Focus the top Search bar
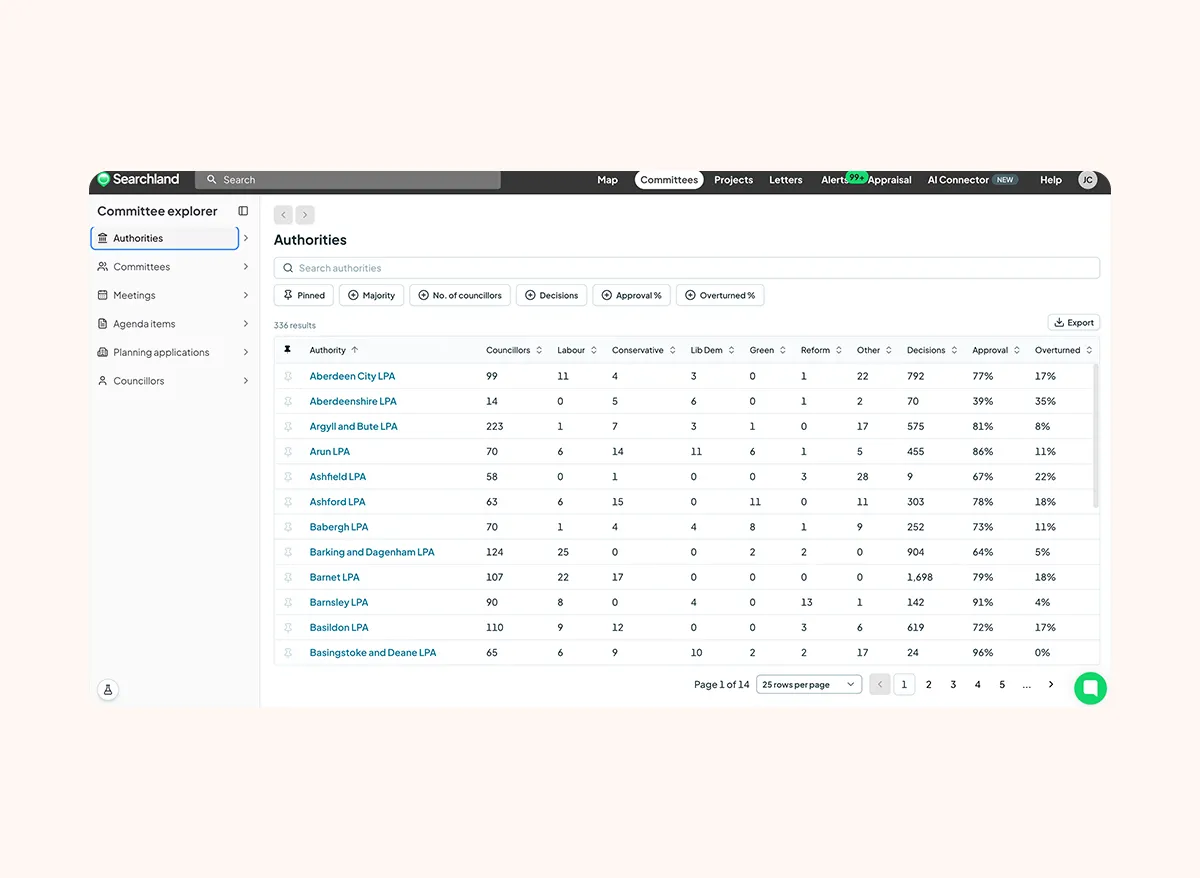Image resolution: width=1200 pixels, height=878 pixels. pyautogui.click(x=348, y=180)
